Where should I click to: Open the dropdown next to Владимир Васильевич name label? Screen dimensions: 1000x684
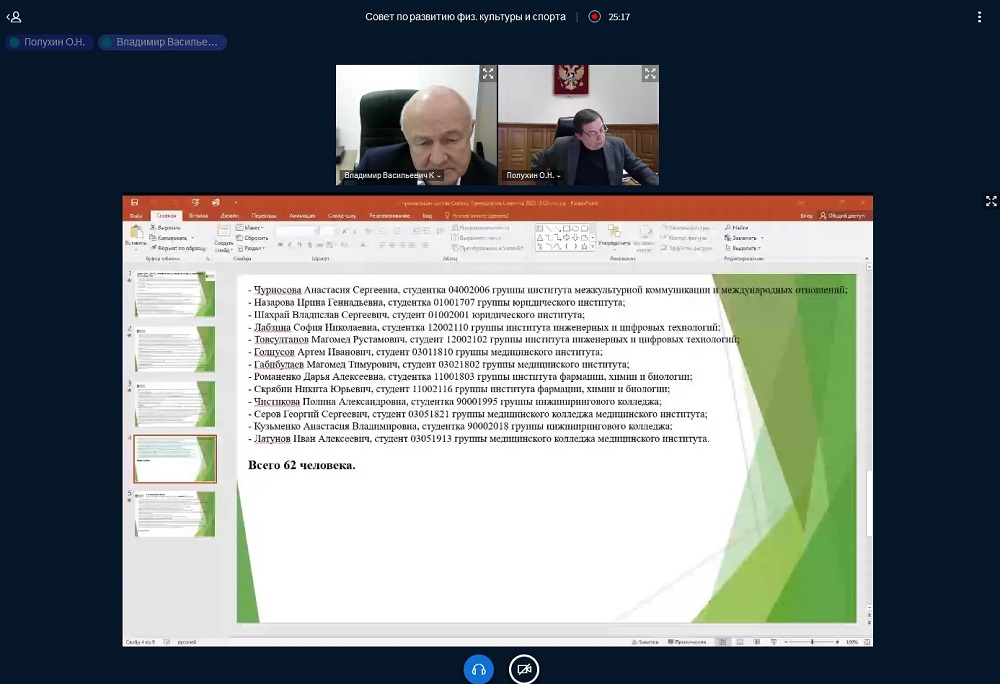(x=438, y=176)
